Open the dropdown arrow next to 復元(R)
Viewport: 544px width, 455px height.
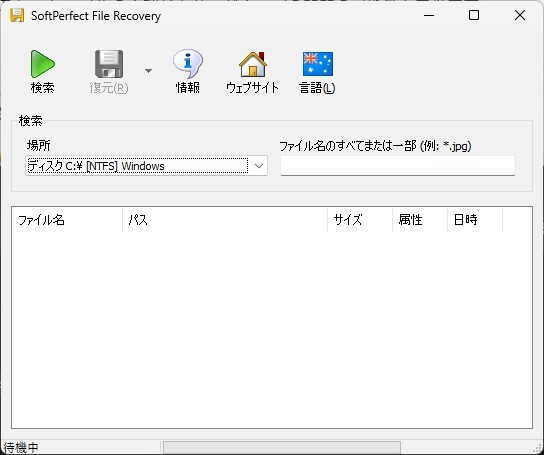pos(148,71)
